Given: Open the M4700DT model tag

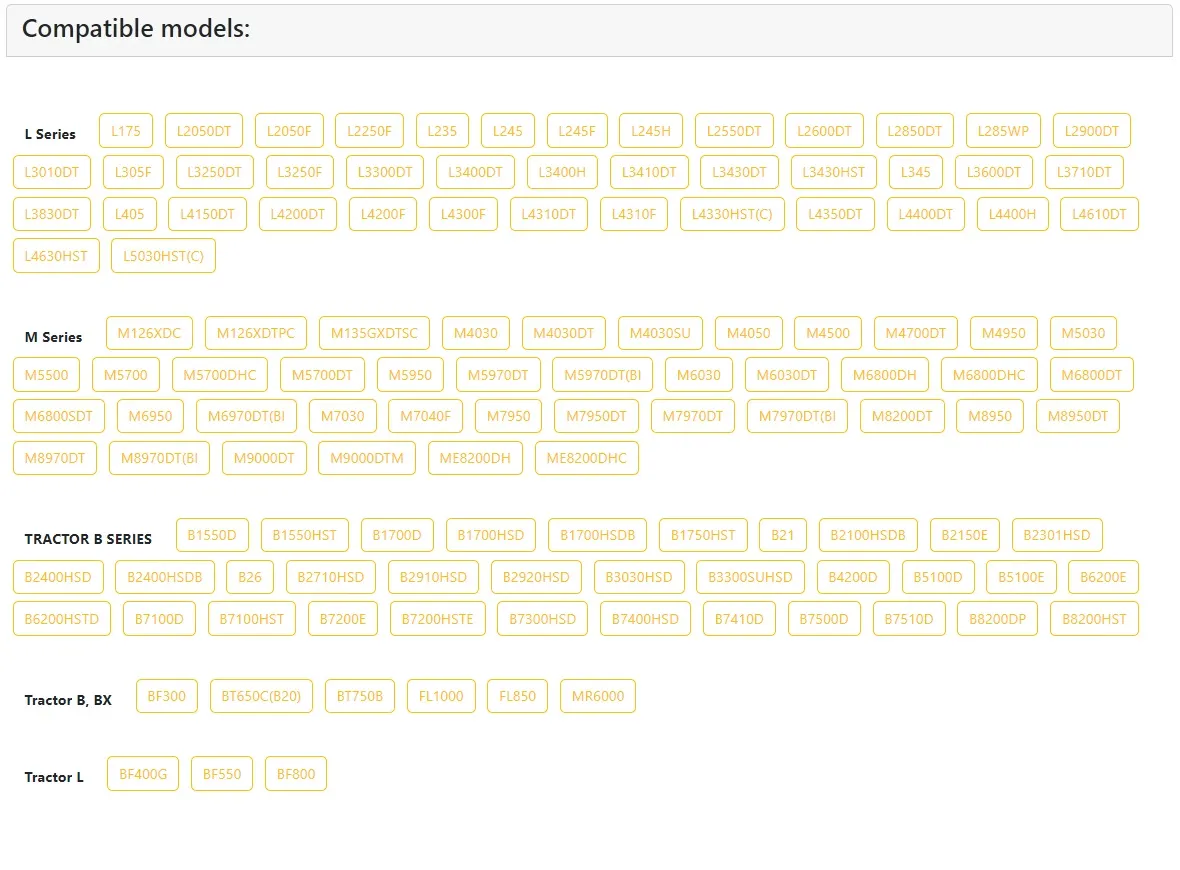Looking at the screenshot, I should point(916,333).
